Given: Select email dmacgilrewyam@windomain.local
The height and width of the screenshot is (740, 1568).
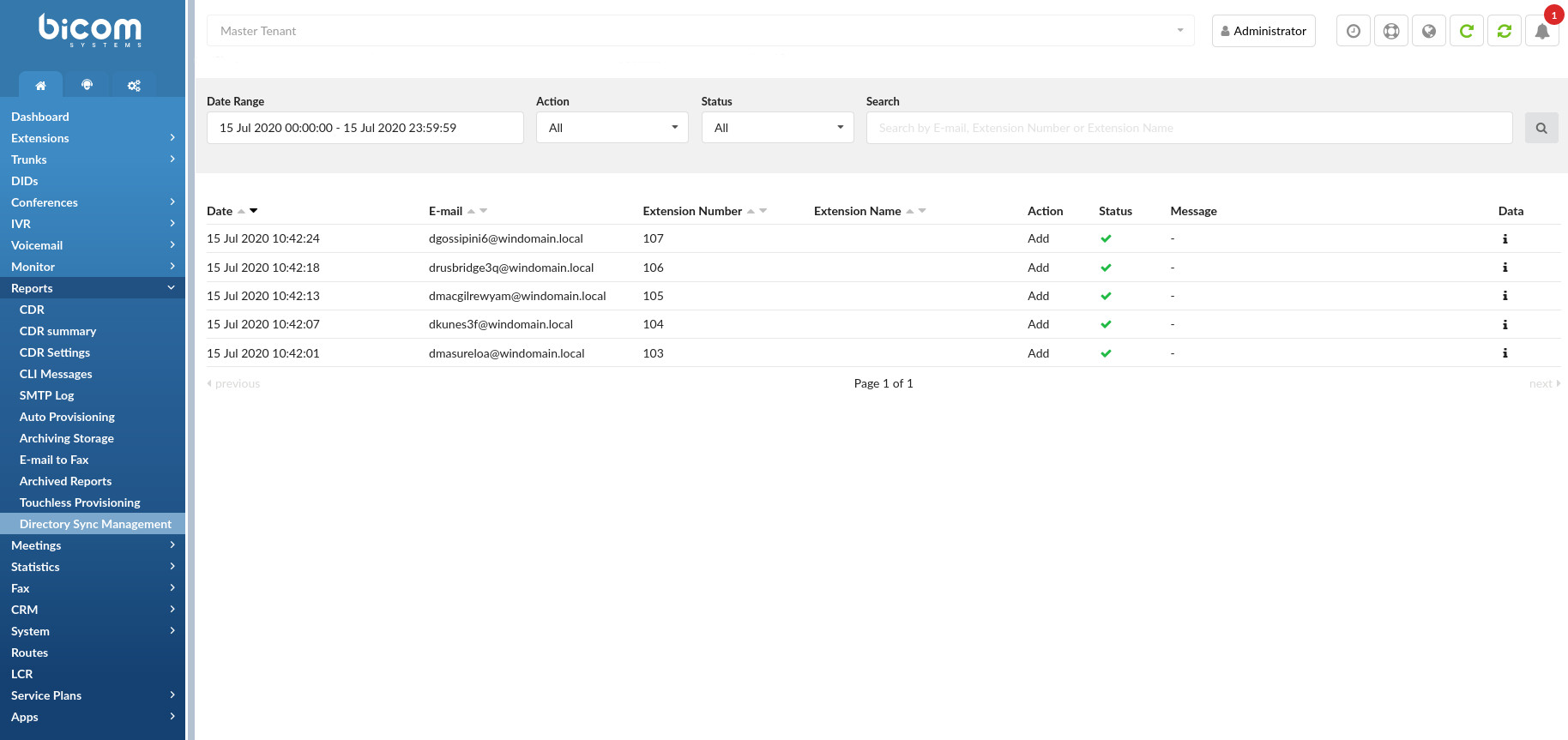Looking at the screenshot, I should click(x=517, y=296).
